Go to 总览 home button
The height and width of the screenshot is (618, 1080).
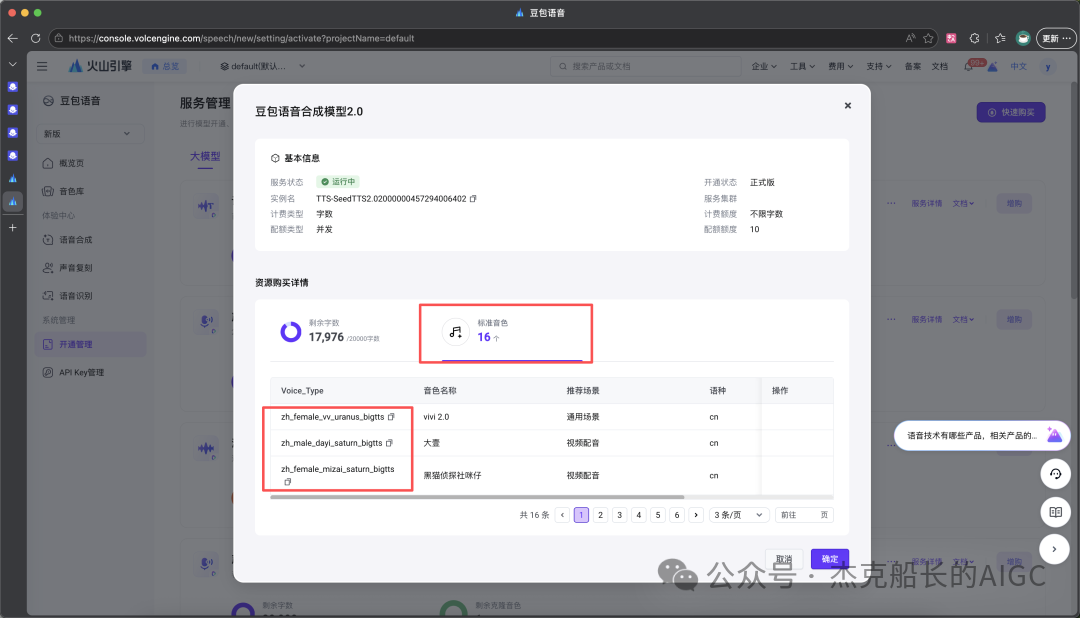click(165, 66)
